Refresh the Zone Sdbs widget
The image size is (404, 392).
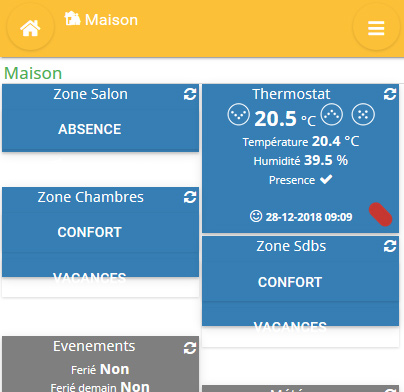tap(390, 246)
